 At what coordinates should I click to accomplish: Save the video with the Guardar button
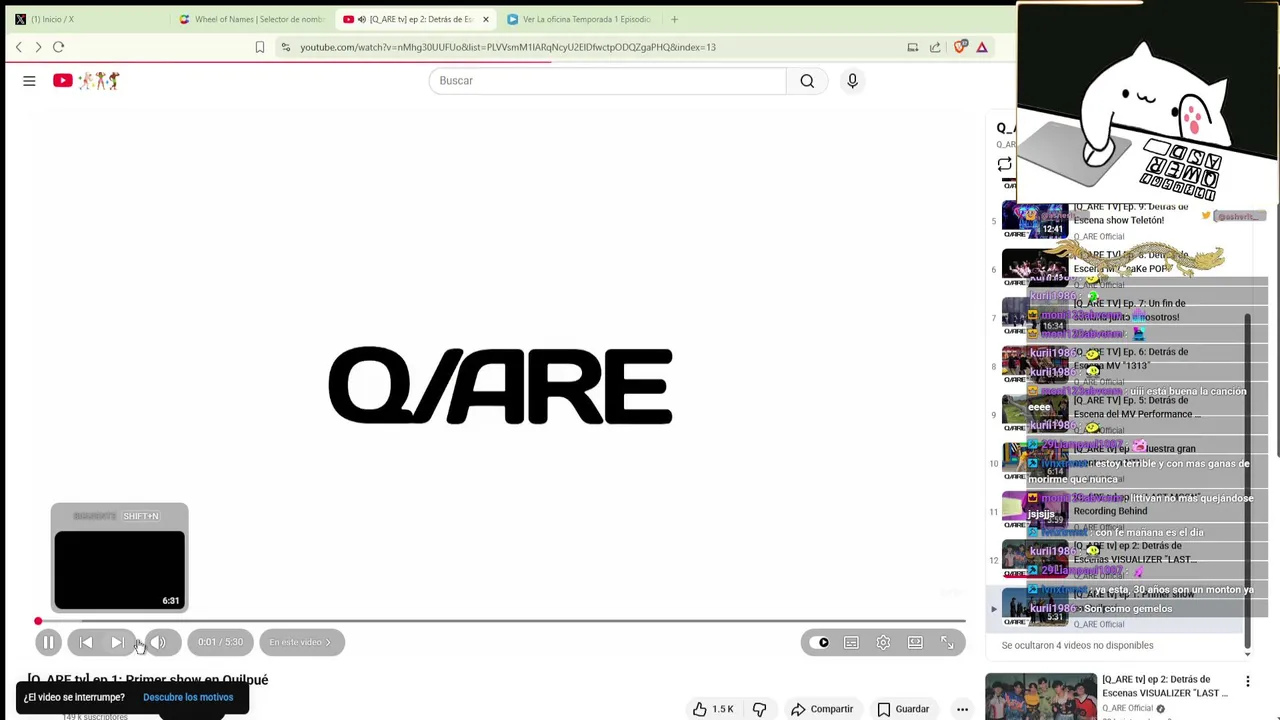(904, 709)
